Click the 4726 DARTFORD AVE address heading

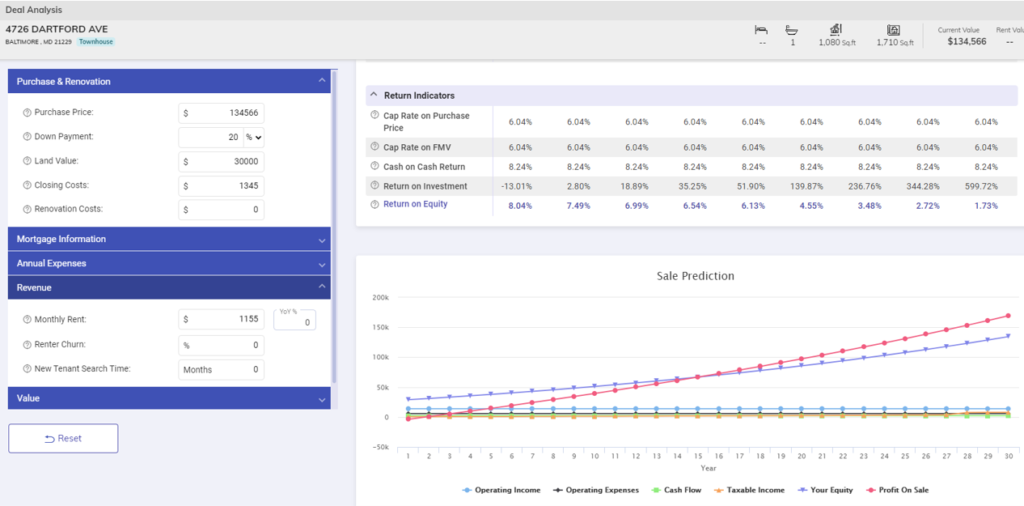point(57,29)
